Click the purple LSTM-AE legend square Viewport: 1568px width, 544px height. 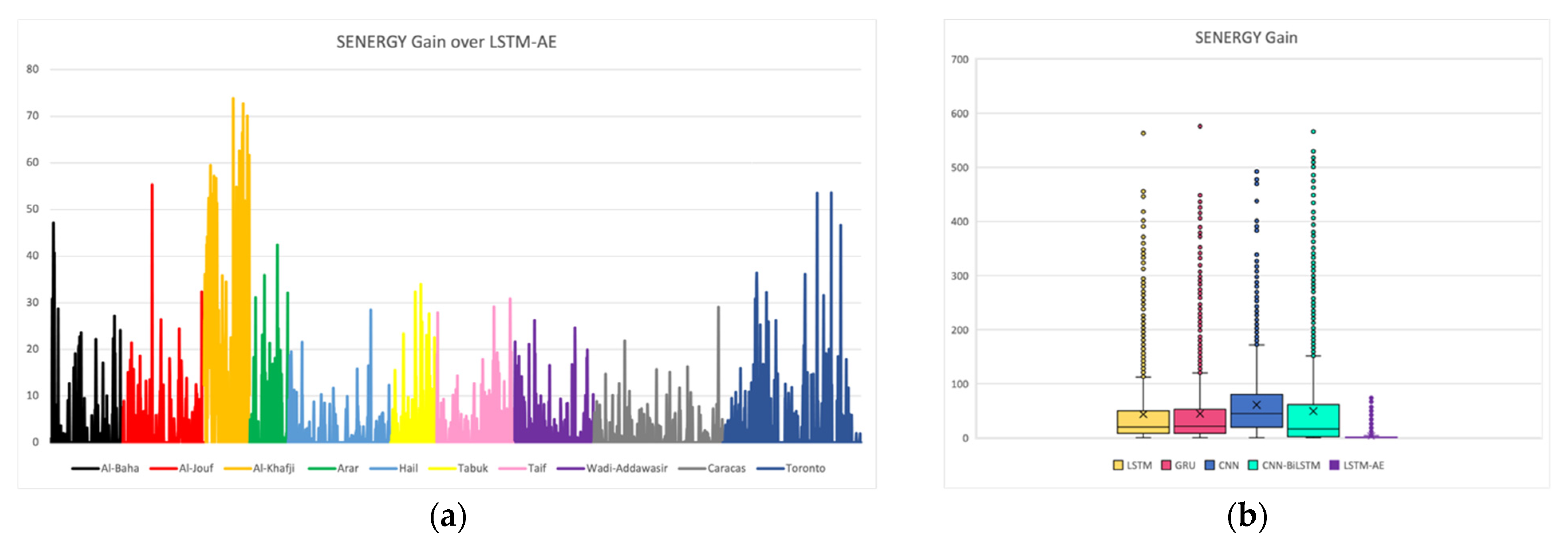click(x=1334, y=465)
